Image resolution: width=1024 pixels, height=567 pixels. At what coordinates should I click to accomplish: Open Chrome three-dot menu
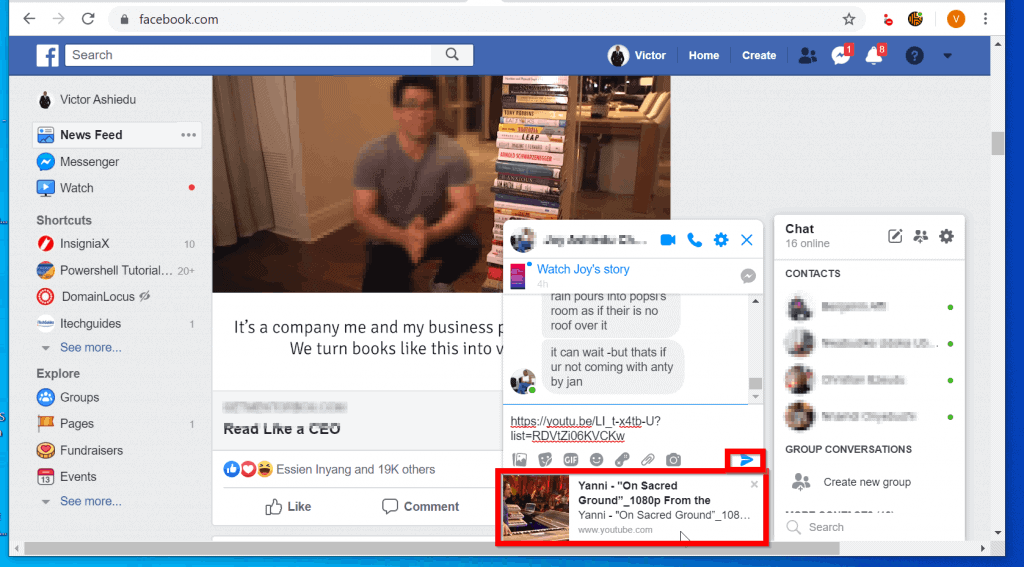click(985, 19)
